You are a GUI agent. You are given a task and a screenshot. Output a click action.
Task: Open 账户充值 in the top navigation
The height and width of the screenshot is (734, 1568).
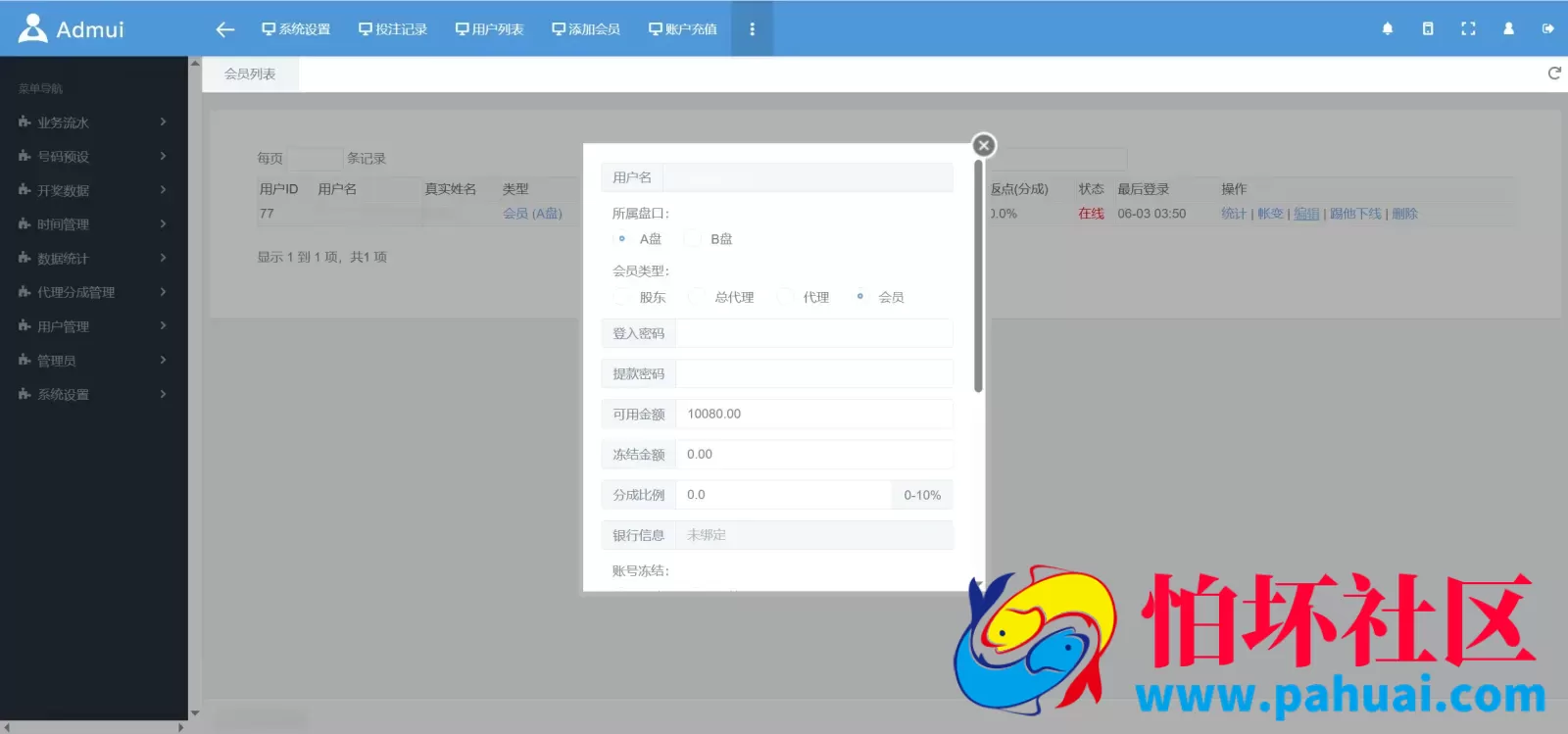click(683, 29)
